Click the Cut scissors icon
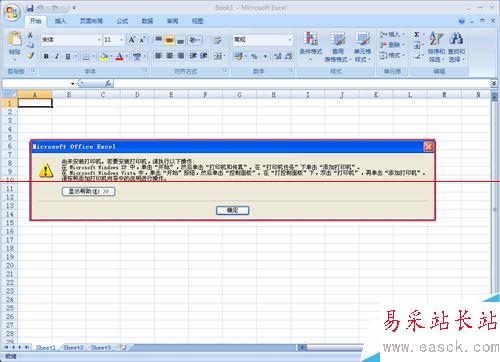Screen dimensions: 500x362 click(30, 35)
